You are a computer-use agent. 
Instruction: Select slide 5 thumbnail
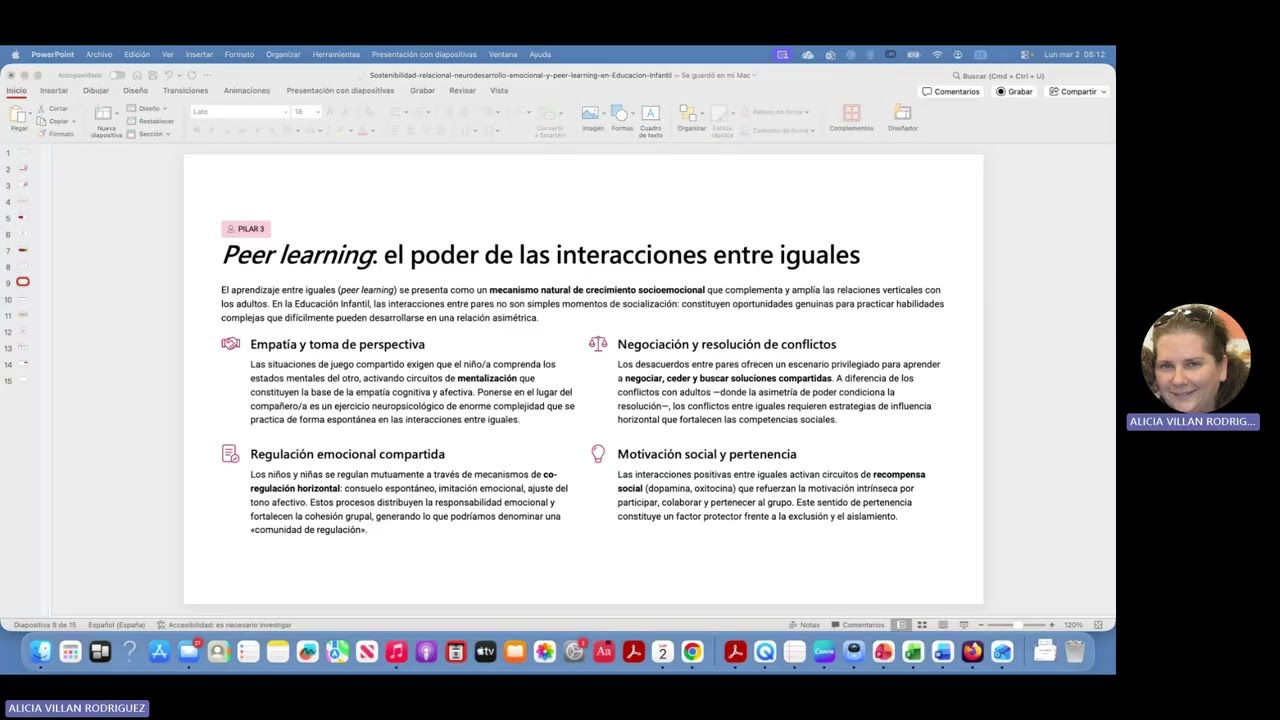coord(22,217)
